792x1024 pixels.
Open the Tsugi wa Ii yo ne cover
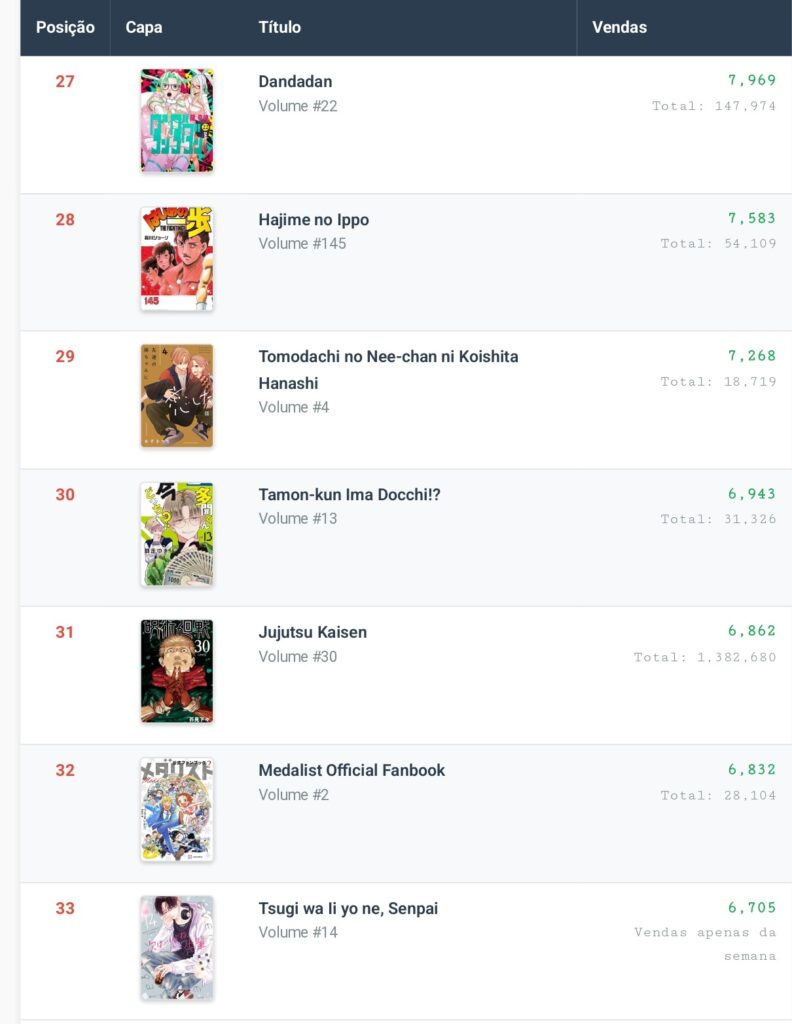pyautogui.click(x=177, y=947)
